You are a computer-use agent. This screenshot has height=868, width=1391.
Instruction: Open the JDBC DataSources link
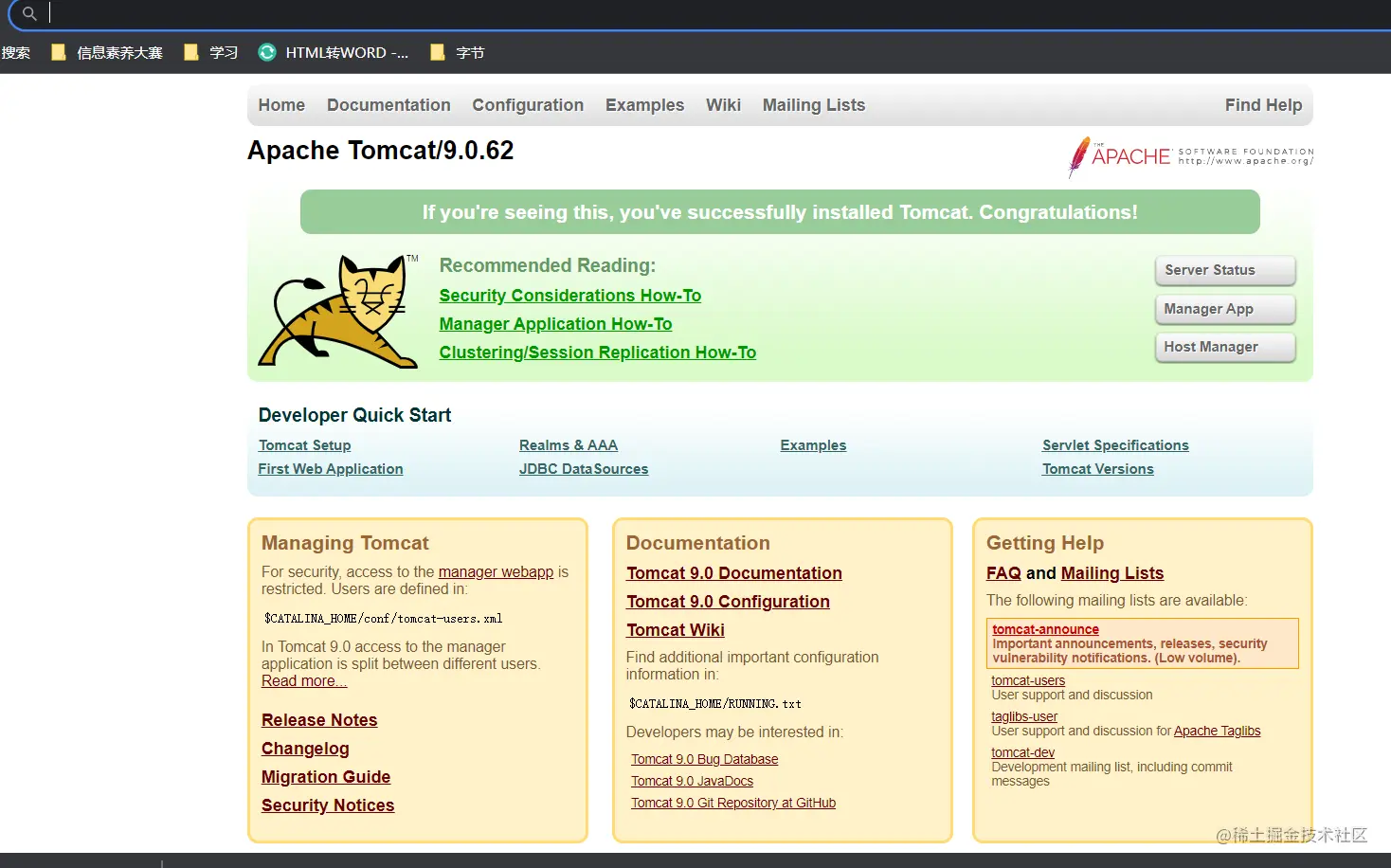tap(584, 469)
